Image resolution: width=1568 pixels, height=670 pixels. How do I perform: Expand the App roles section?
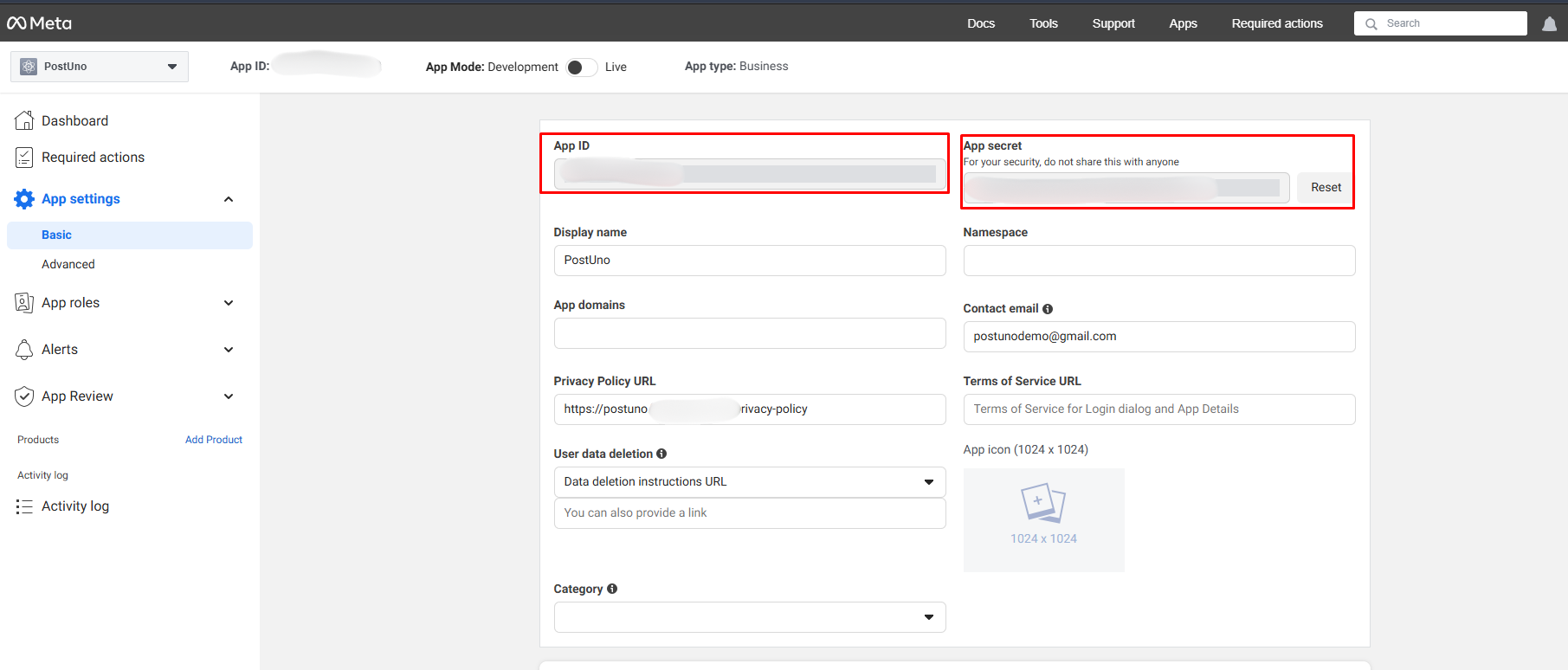pyautogui.click(x=229, y=303)
